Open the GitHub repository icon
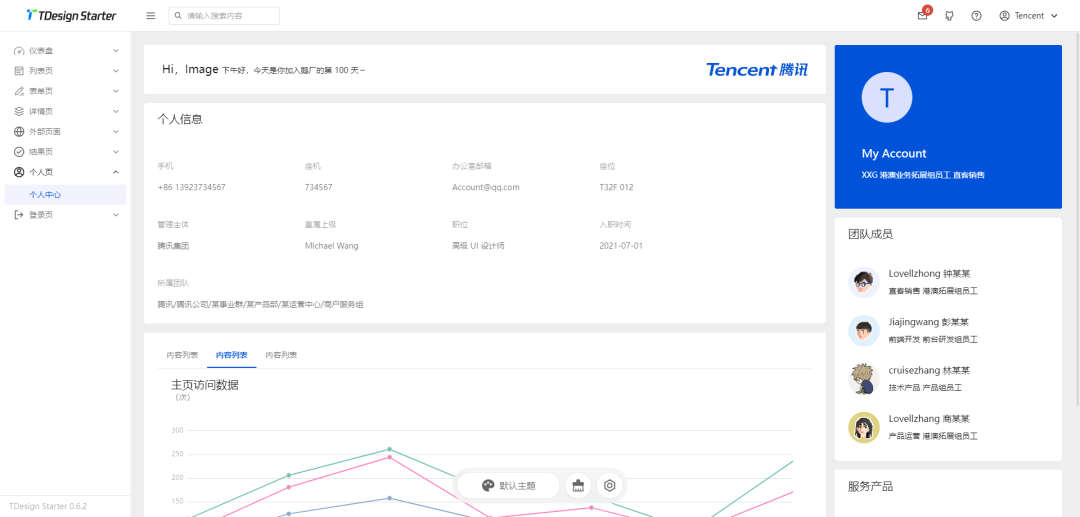 click(x=949, y=16)
